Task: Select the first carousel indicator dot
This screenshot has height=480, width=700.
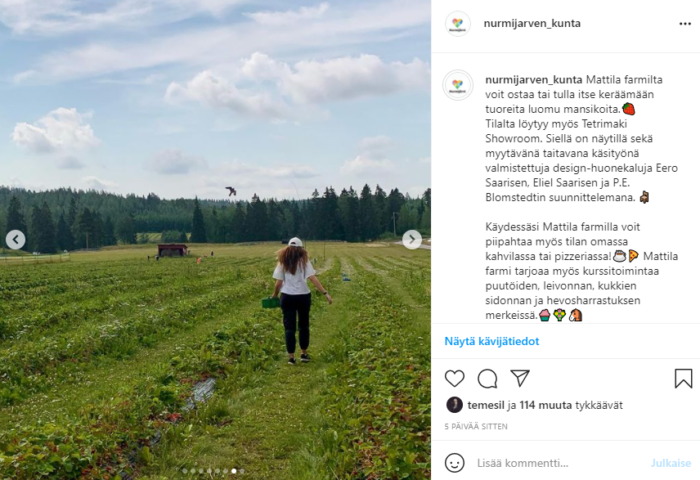Action: tap(185, 471)
